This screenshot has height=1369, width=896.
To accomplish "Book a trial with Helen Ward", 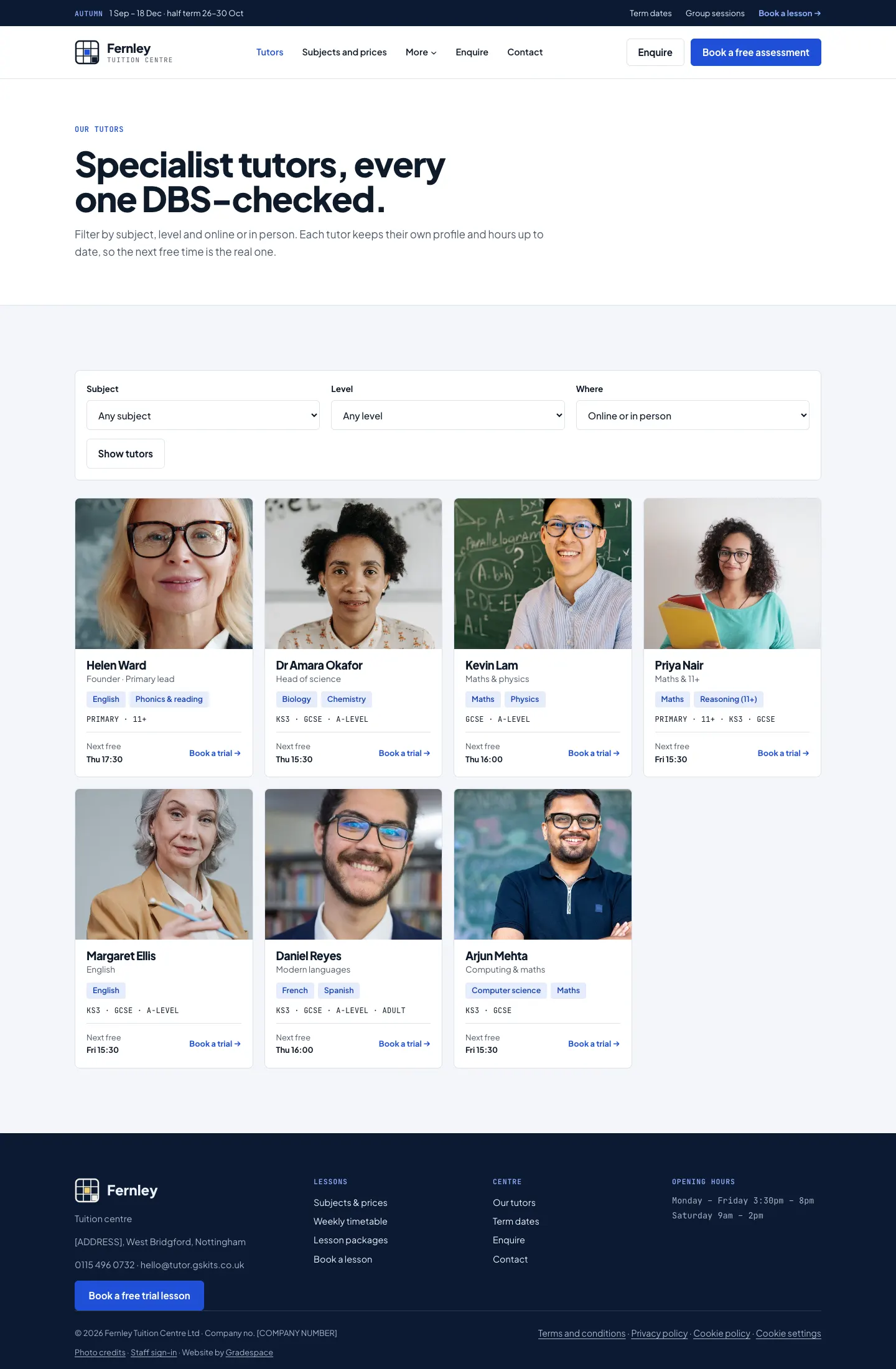I will click(215, 753).
